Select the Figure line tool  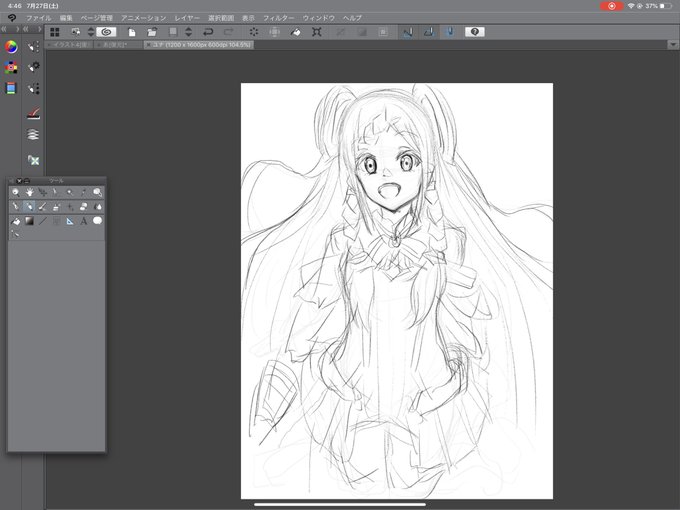click(x=42, y=221)
